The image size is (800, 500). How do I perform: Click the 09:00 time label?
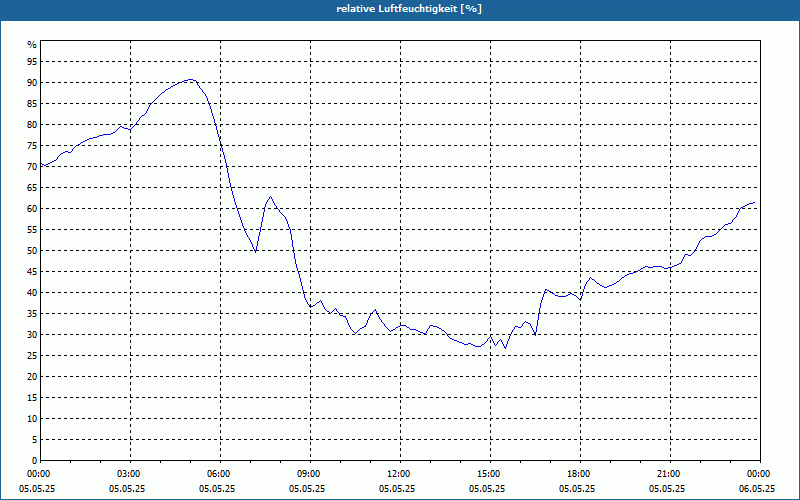point(310,474)
